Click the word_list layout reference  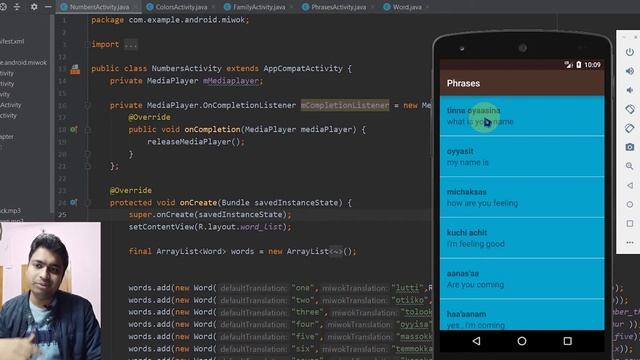click(261, 227)
